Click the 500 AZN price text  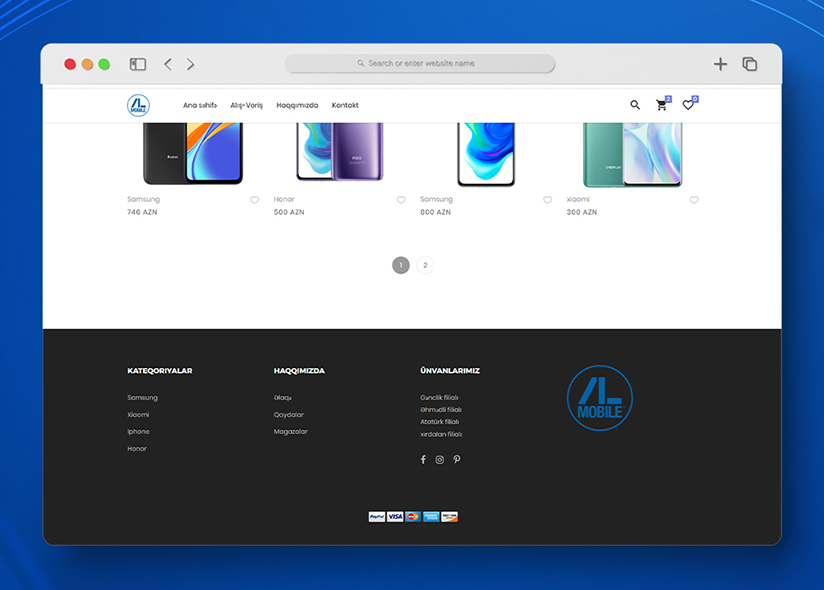click(x=289, y=212)
